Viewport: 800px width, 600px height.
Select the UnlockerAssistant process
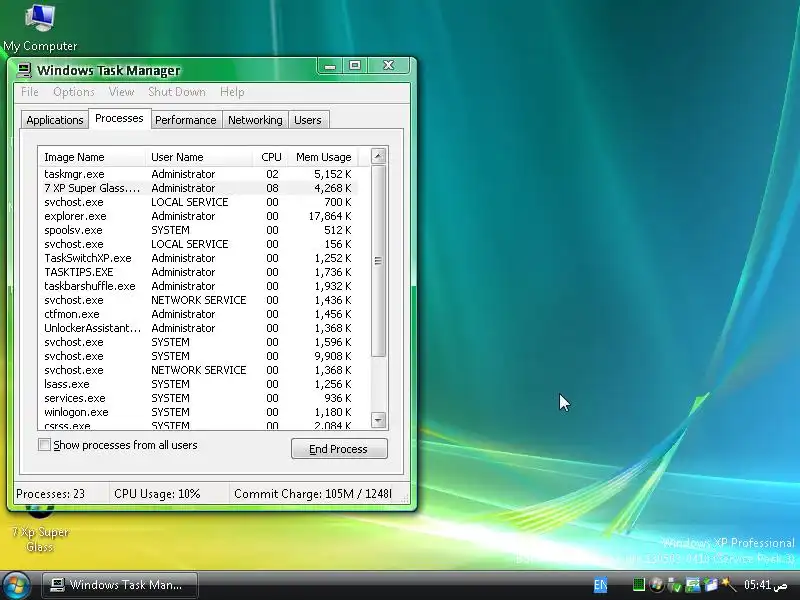198,328
